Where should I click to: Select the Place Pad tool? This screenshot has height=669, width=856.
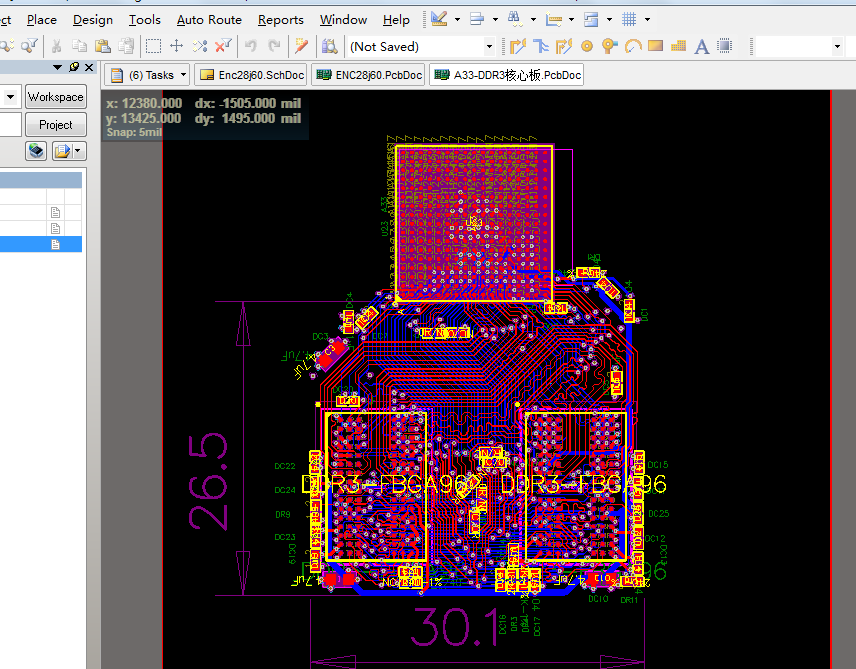[x=587, y=46]
